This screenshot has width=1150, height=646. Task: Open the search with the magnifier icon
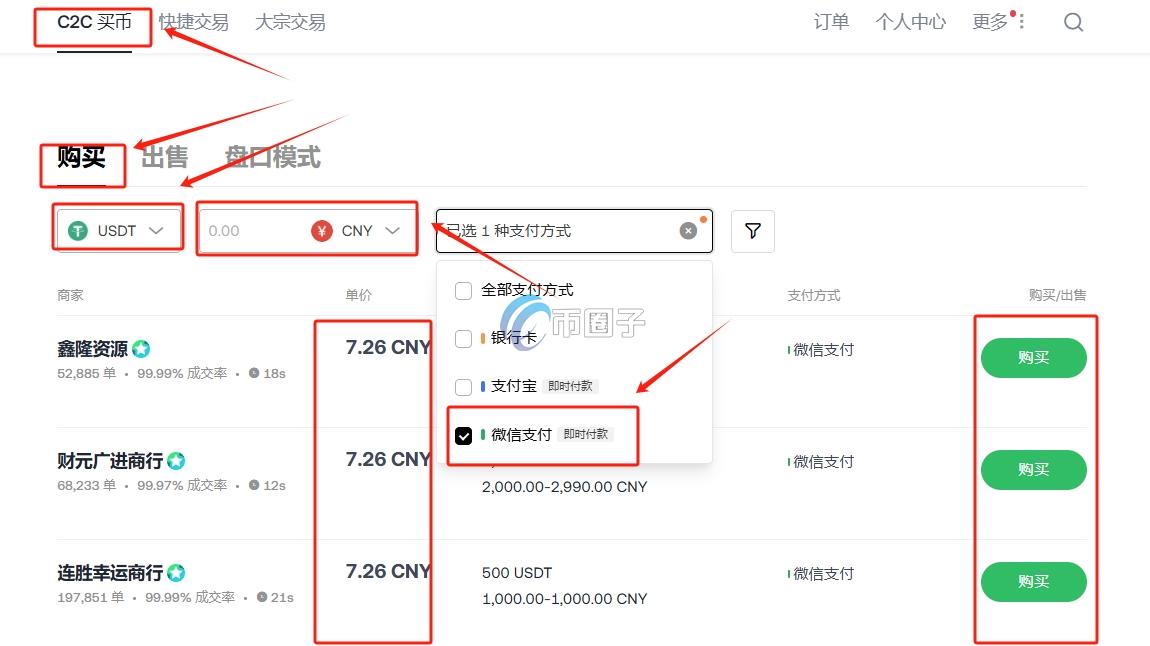tap(1073, 21)
